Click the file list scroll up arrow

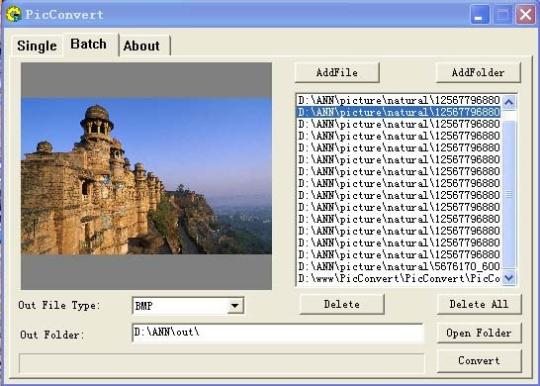[x=509, y=102]
